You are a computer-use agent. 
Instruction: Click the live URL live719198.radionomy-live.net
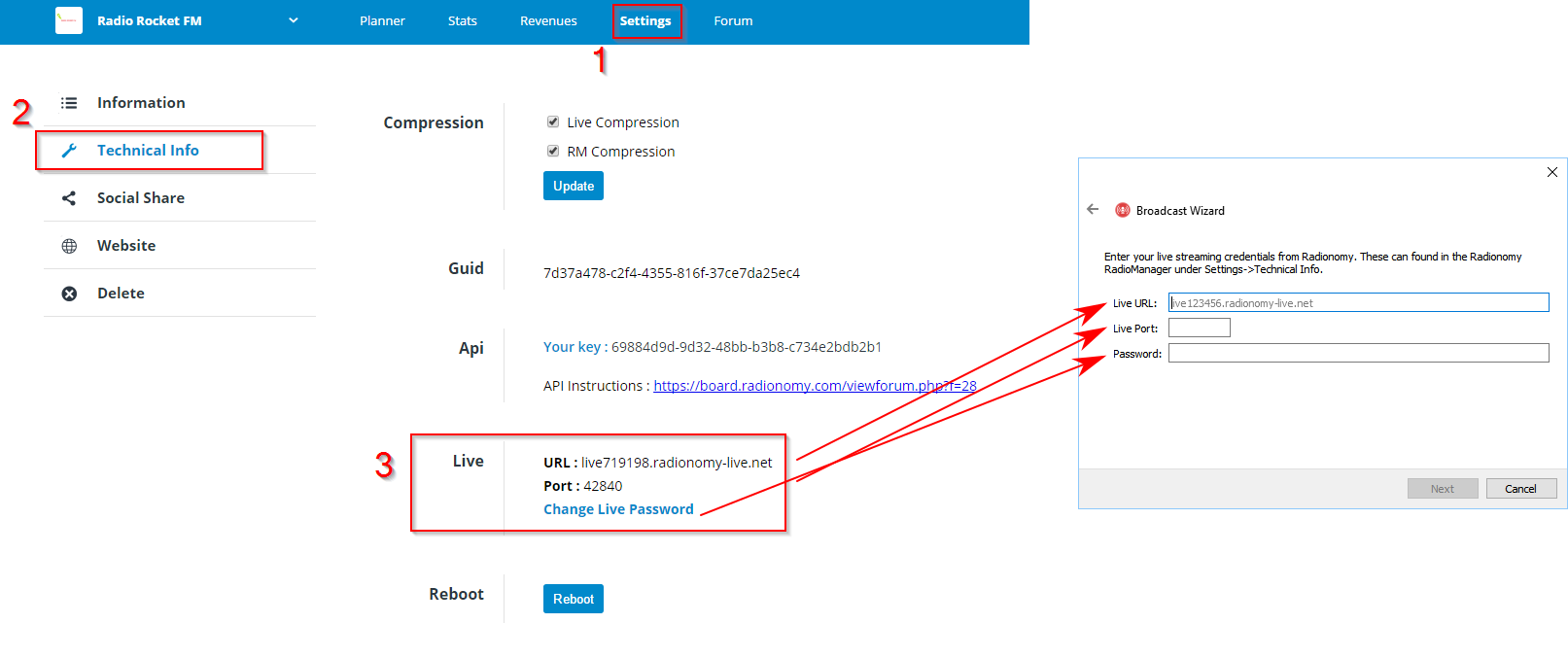click(x=677, y=463)
